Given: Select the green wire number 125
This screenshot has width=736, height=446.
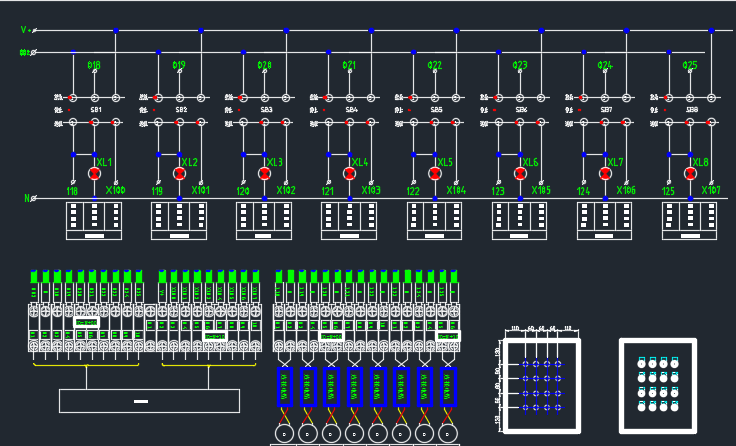Looking at the screenshot, I should [x=669, y=191].
